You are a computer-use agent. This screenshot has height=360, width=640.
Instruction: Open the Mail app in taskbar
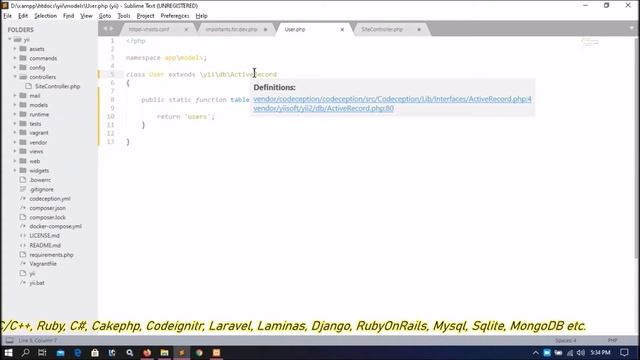click(x=60, y=353)
